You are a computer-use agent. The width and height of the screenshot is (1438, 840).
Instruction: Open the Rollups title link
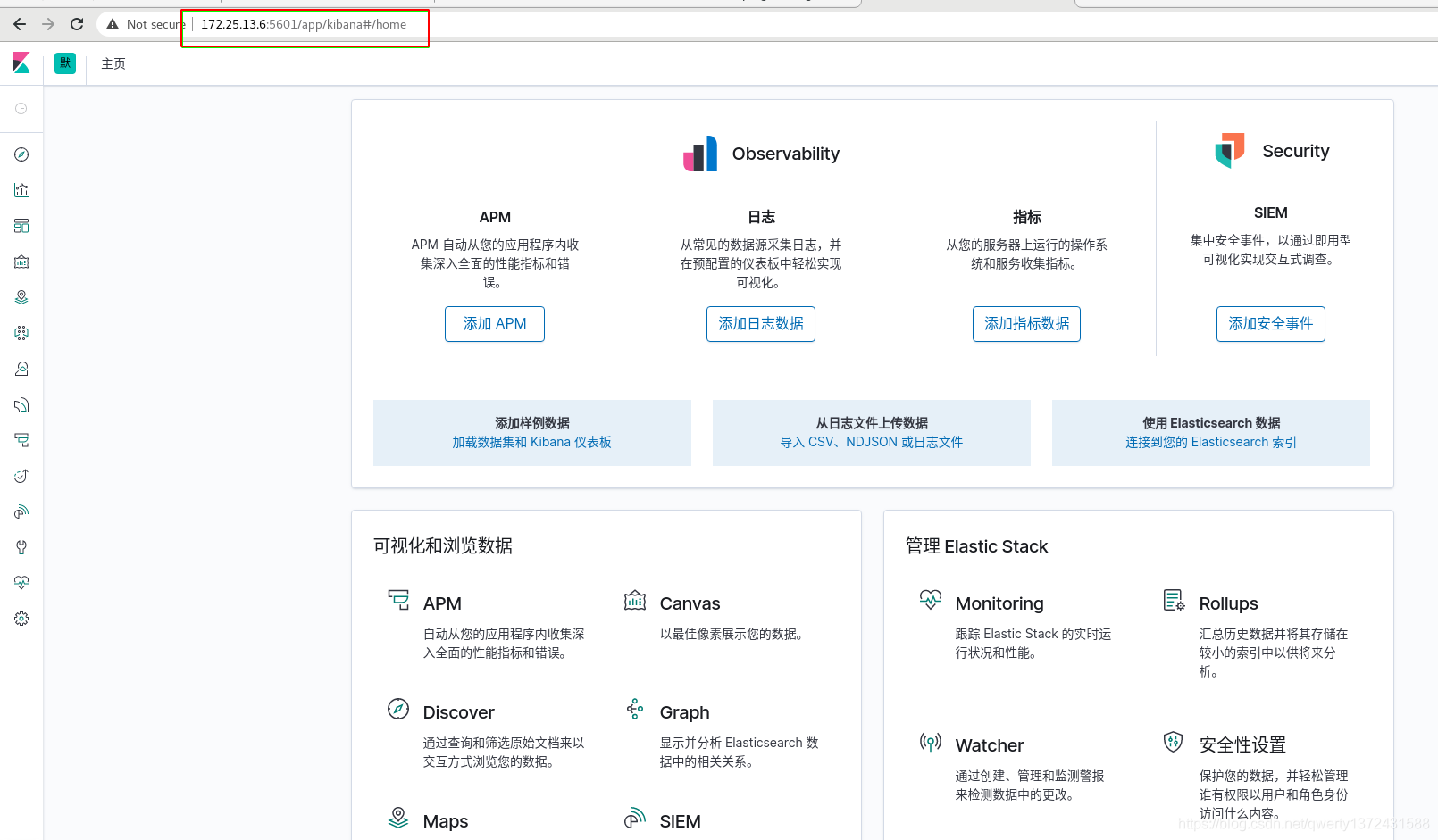[x=1228, y=603]
